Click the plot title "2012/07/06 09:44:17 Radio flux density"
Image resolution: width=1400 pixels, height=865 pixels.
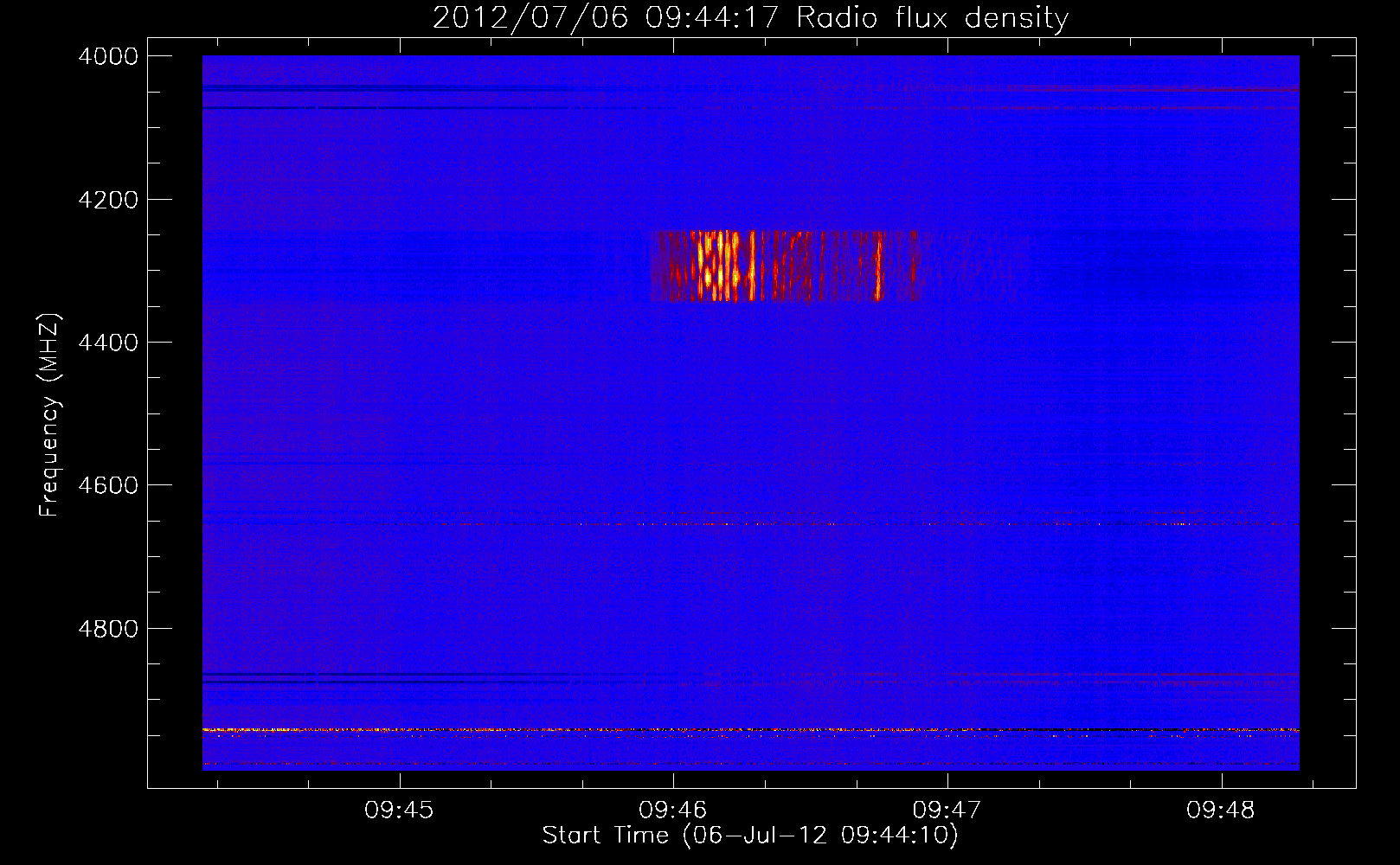pyautogui.click(x=750, y=17)
